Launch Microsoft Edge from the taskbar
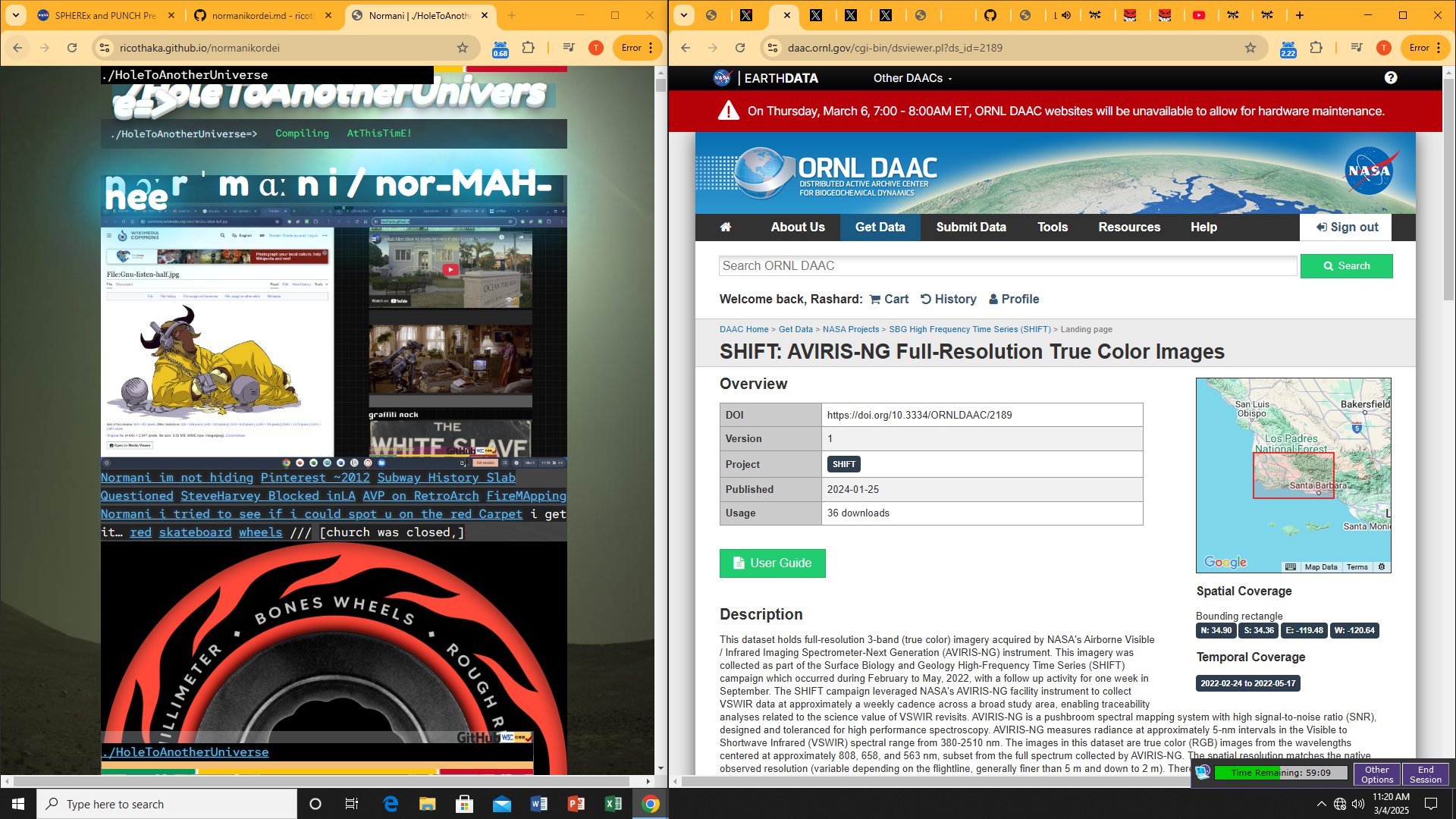The image size is (1456, 819). tap(391, 804)
